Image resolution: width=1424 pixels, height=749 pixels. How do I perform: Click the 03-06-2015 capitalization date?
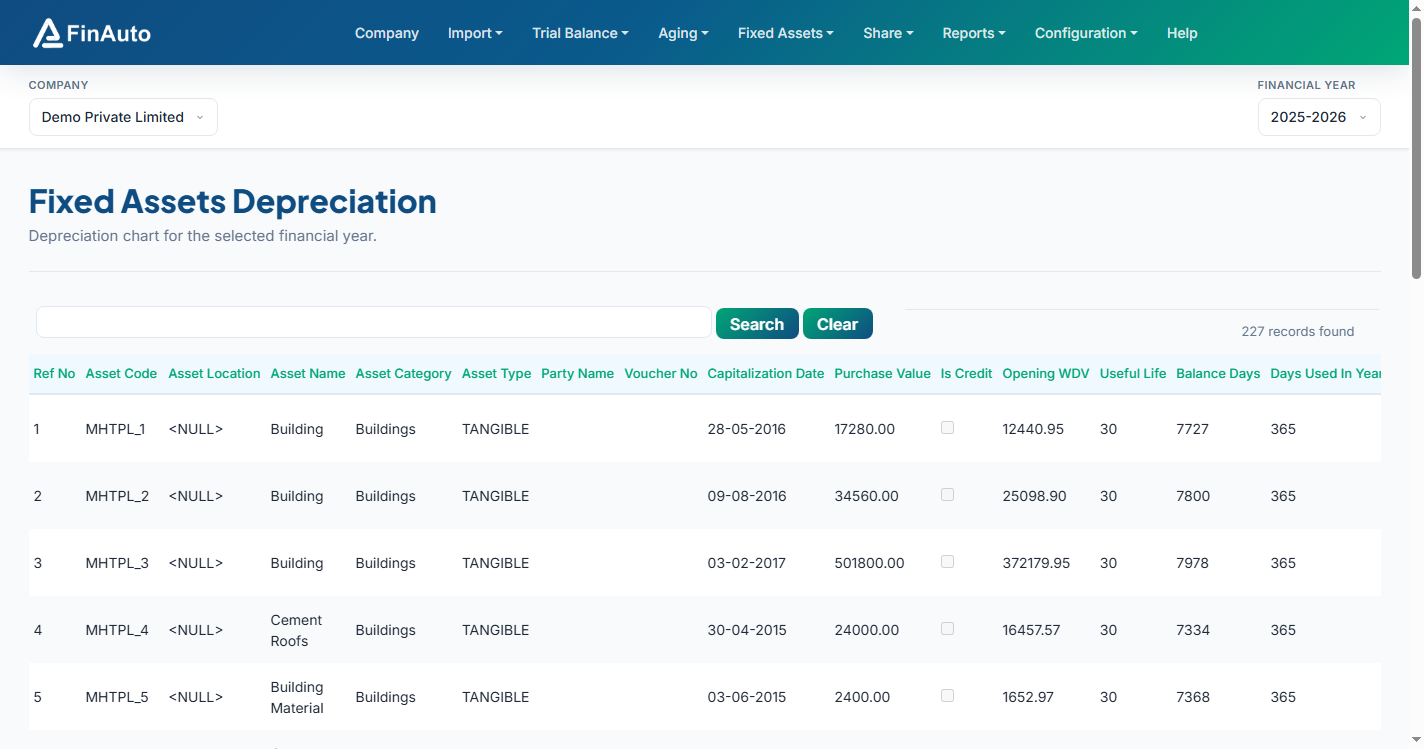(747, 697)
